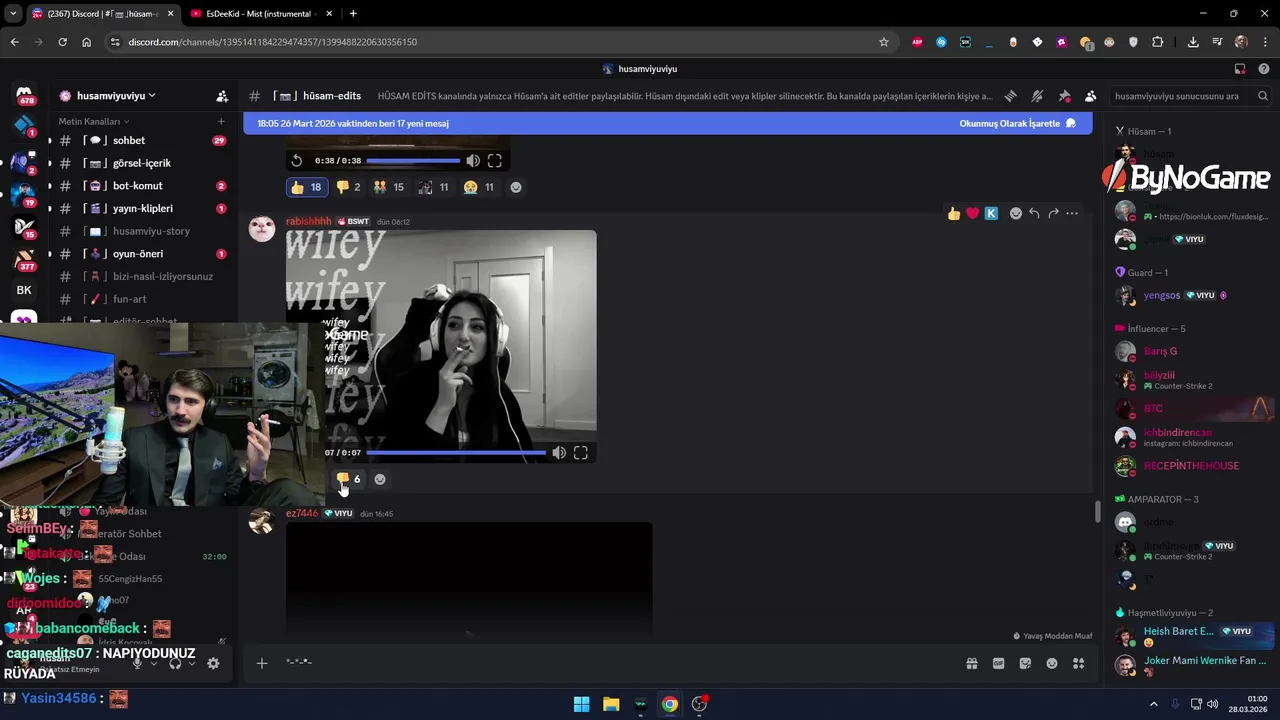1280x720 pixels.
Task: Mute the wifey video volume icon
Action: coord(559,453)
